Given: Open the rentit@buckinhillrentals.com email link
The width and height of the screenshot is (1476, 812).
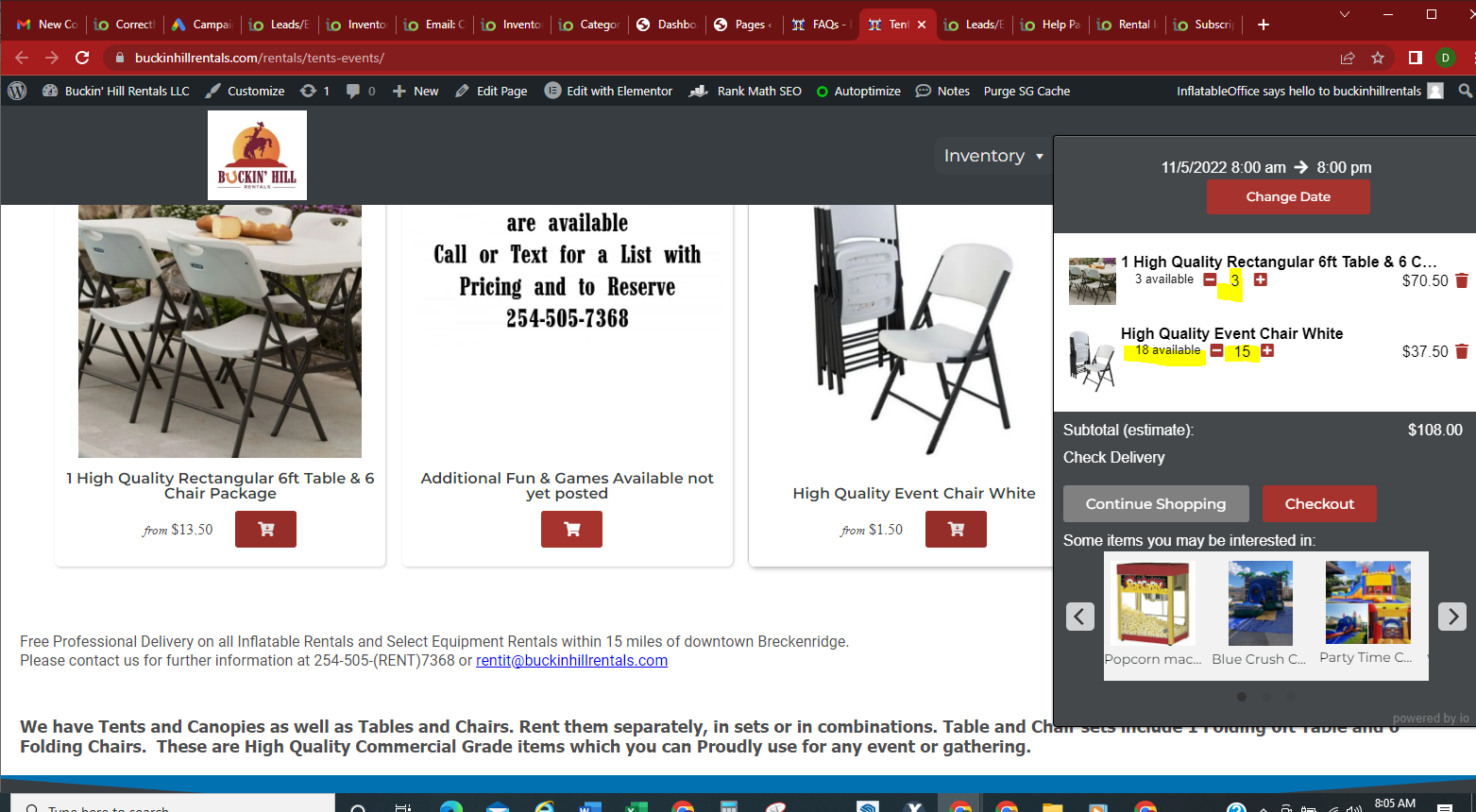Looking at the screenshot, I should click(571, 661).
